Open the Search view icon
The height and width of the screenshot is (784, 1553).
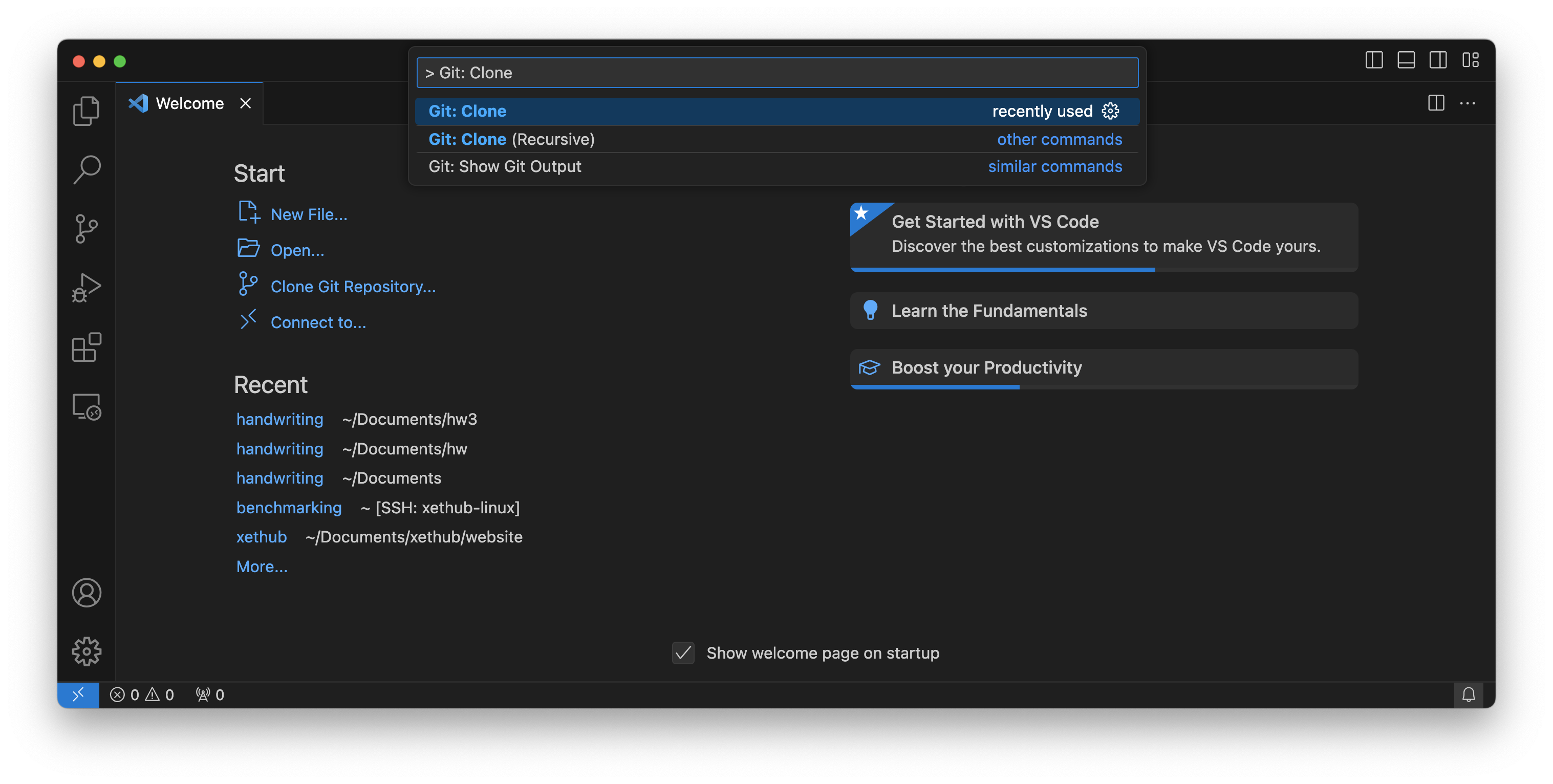click(x=86, y=169)
